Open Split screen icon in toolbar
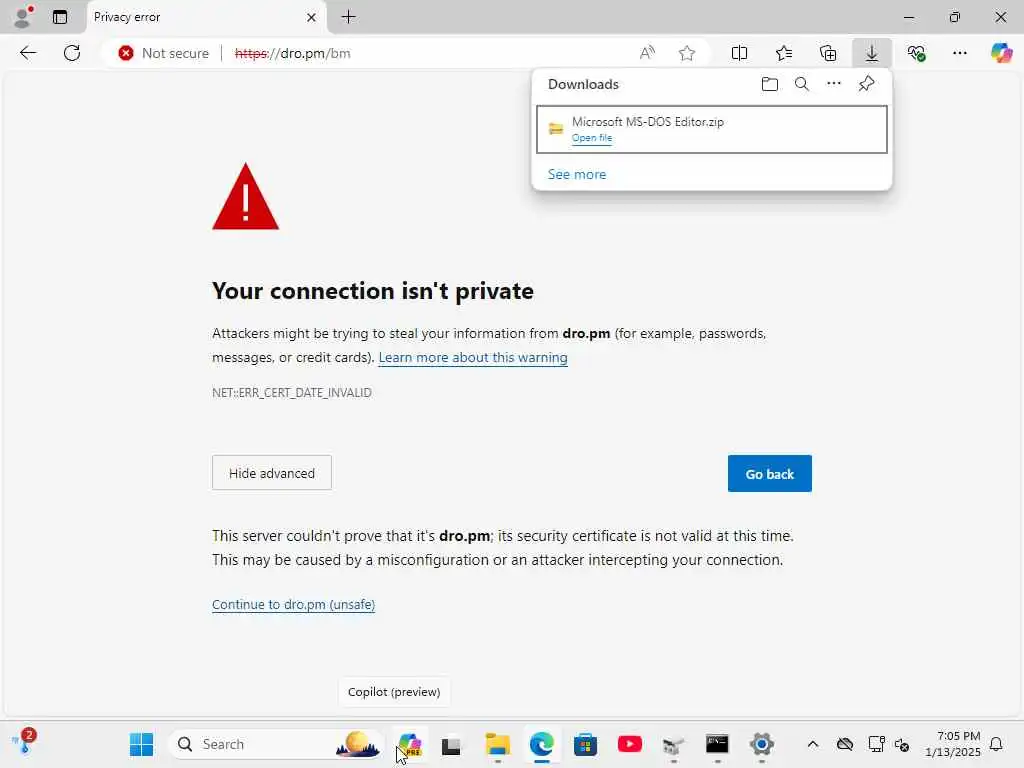Screen dimensions: 1024x768 pyautogui.click(x=739, y=53)
